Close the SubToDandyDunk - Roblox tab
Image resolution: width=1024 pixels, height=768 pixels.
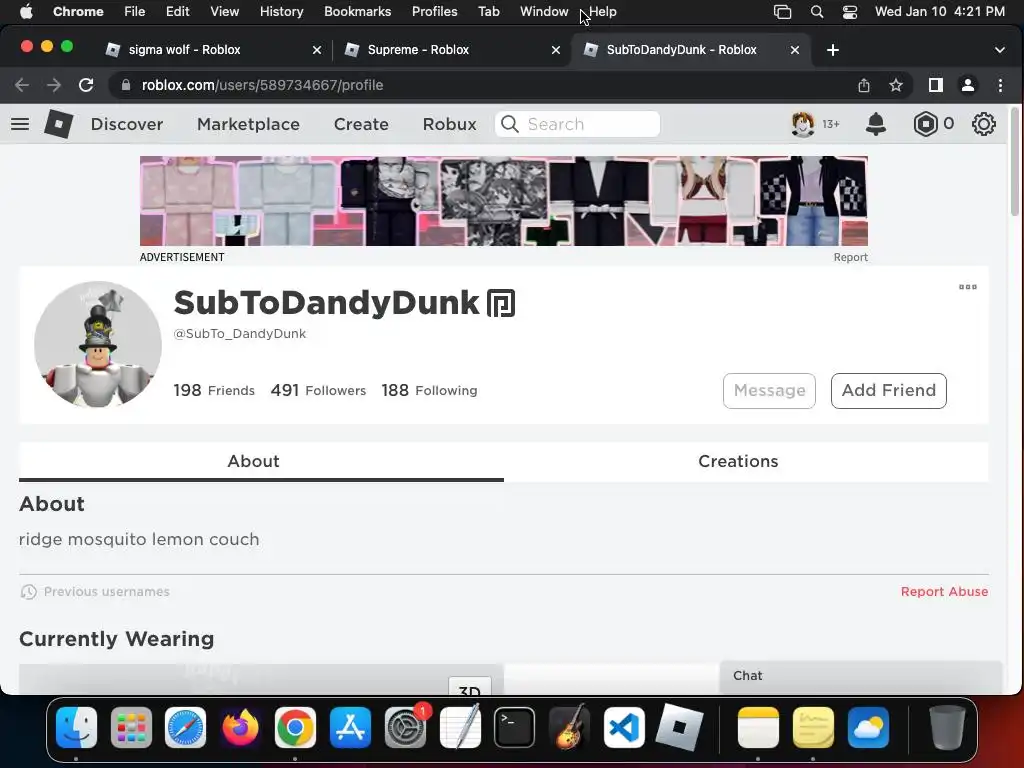click(x=795, y=50)
